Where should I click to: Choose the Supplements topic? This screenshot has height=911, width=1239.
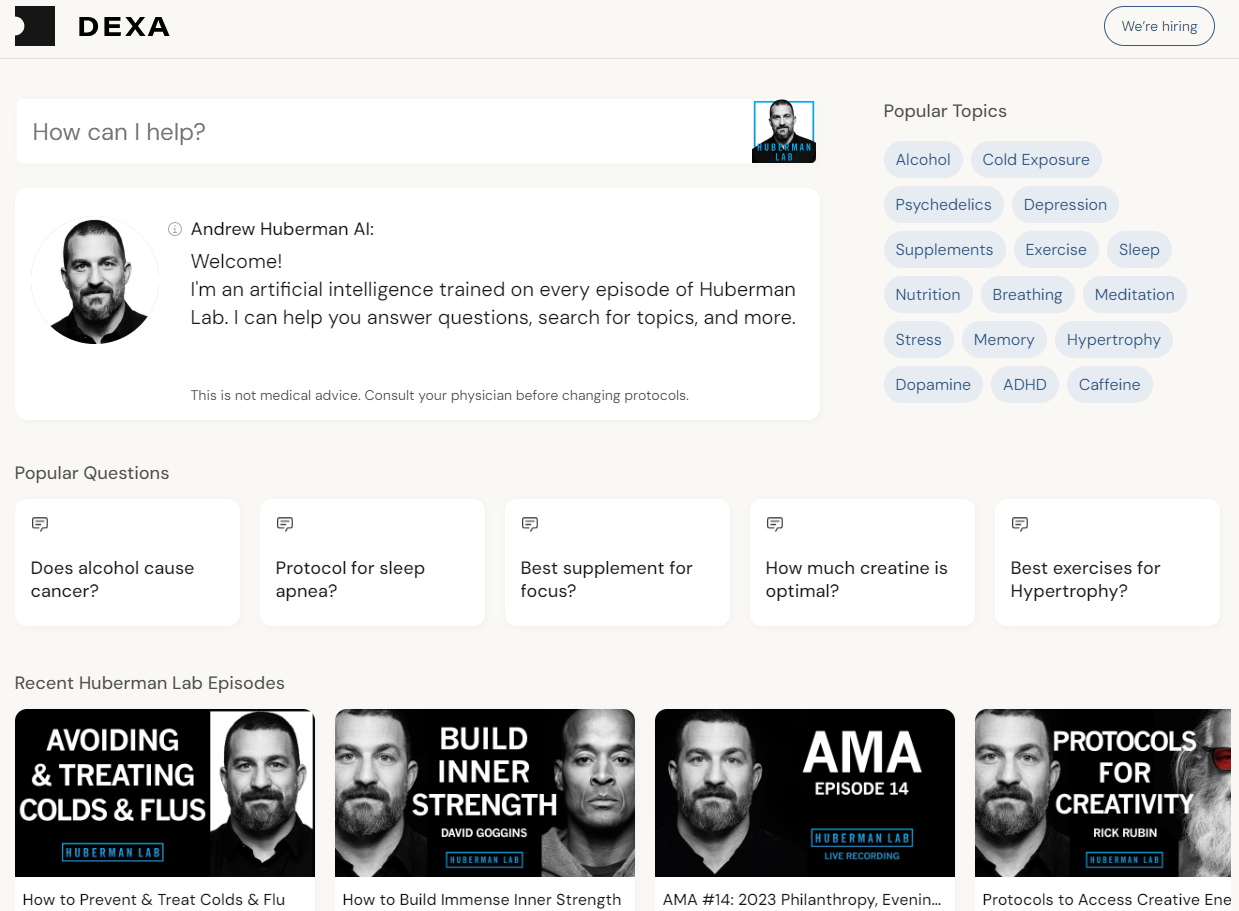tap(944, 250)
